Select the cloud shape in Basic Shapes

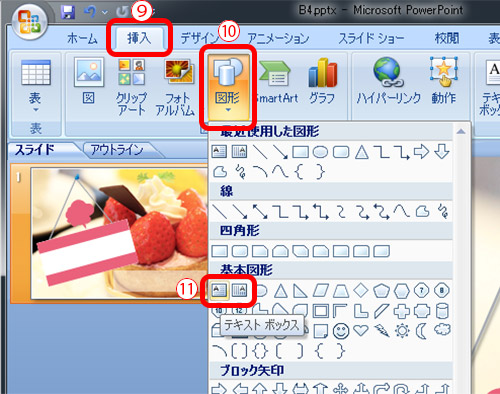(x=442, y=329)
